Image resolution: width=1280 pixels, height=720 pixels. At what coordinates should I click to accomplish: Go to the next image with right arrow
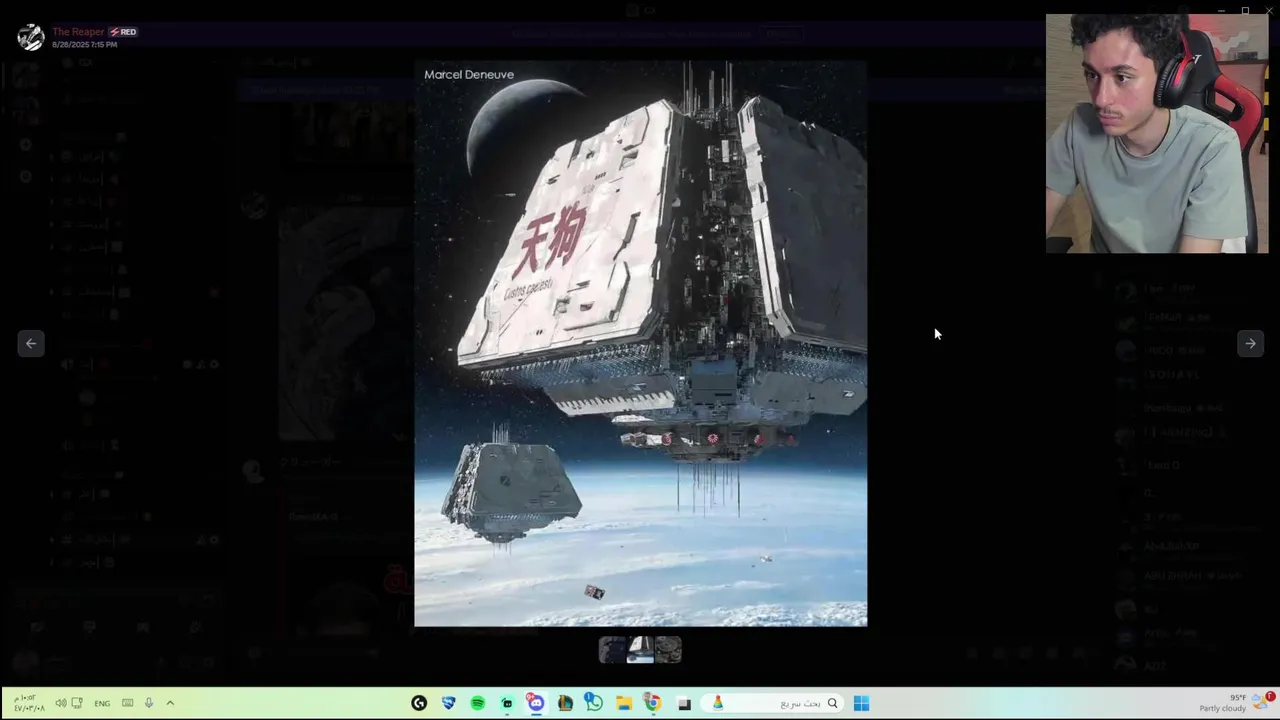tap(1250, 343)
